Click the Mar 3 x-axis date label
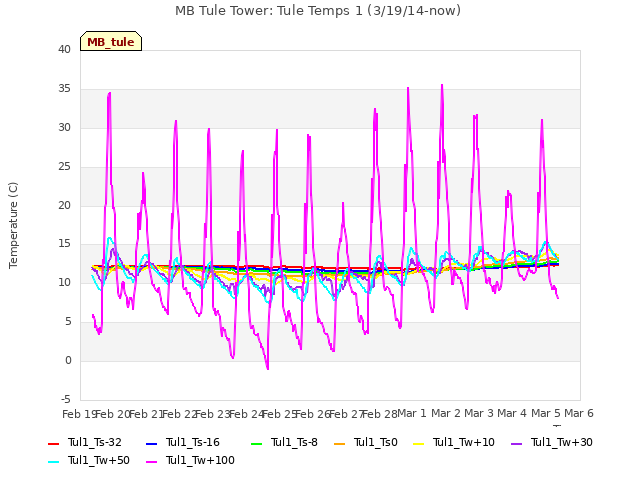 coord(479,413)
